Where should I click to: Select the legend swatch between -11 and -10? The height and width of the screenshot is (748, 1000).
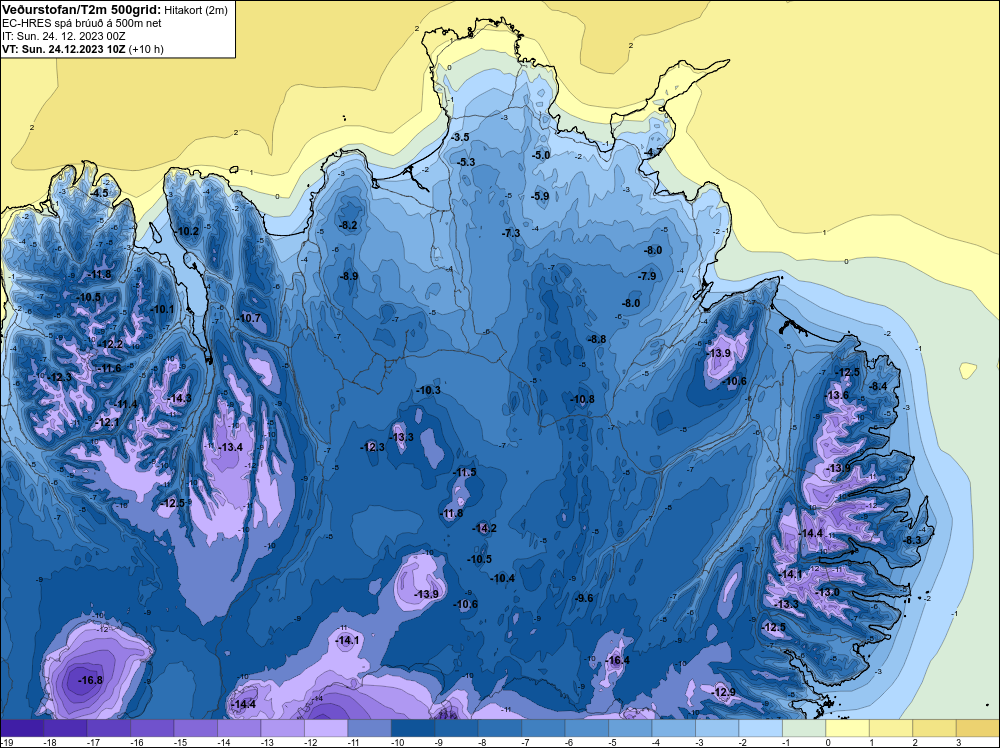[369, 729]
